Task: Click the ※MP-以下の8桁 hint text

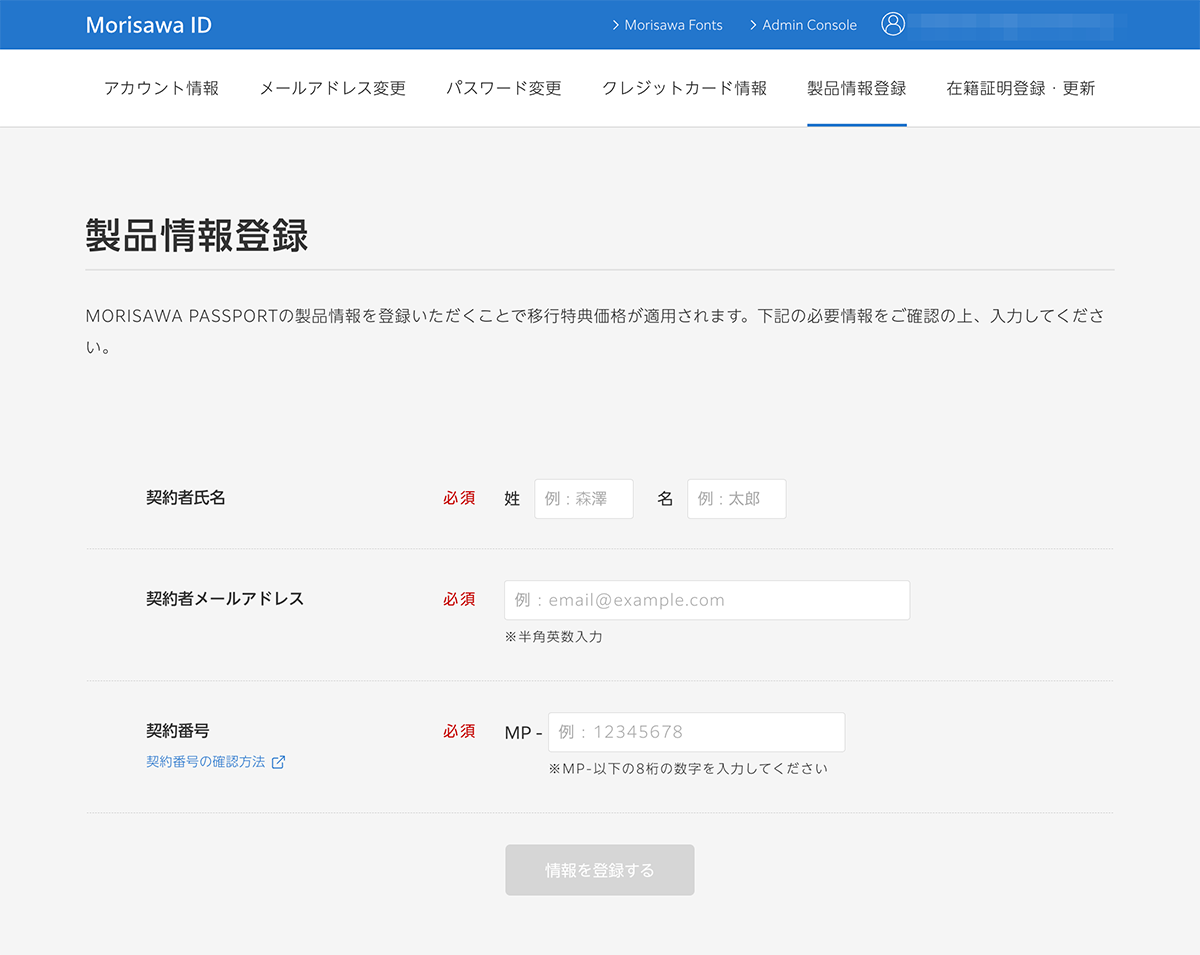Action: [x=688, y=769]
